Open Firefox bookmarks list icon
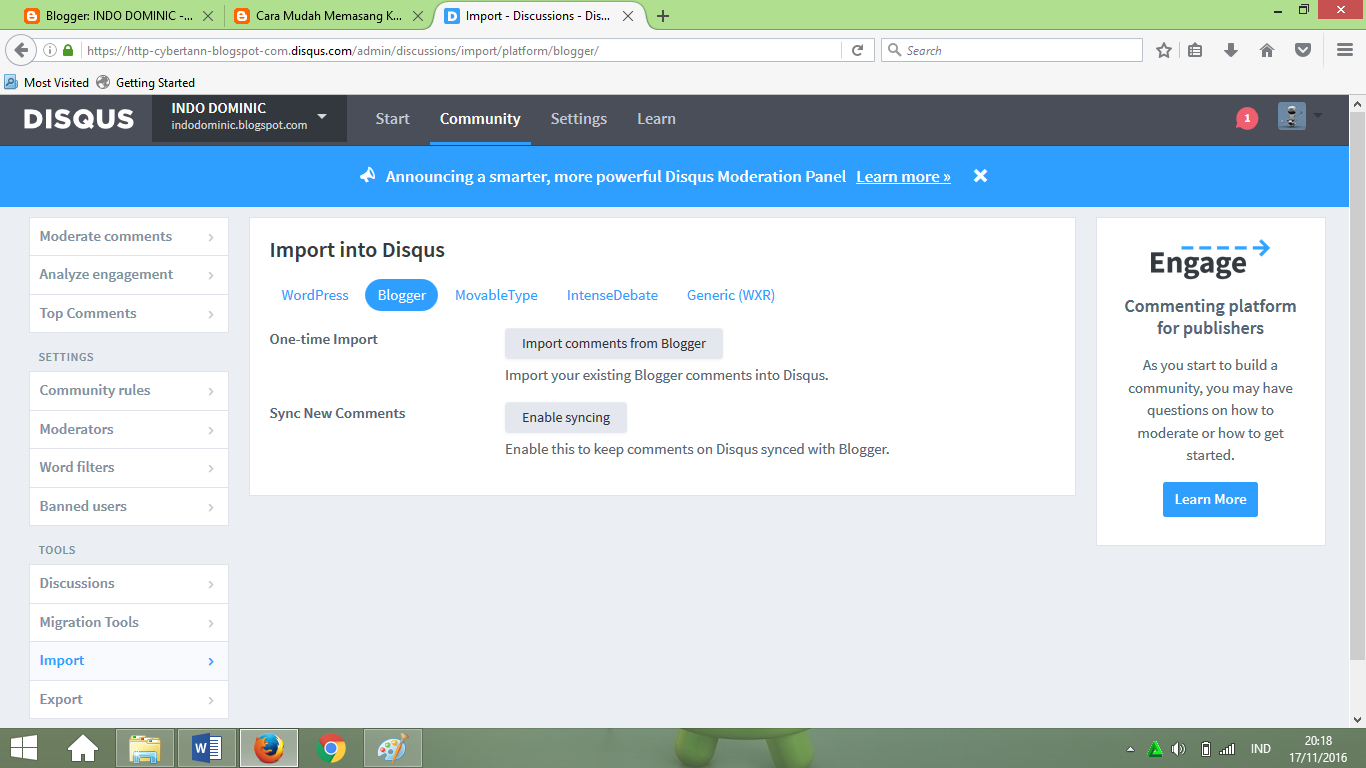 (1195, 50)
